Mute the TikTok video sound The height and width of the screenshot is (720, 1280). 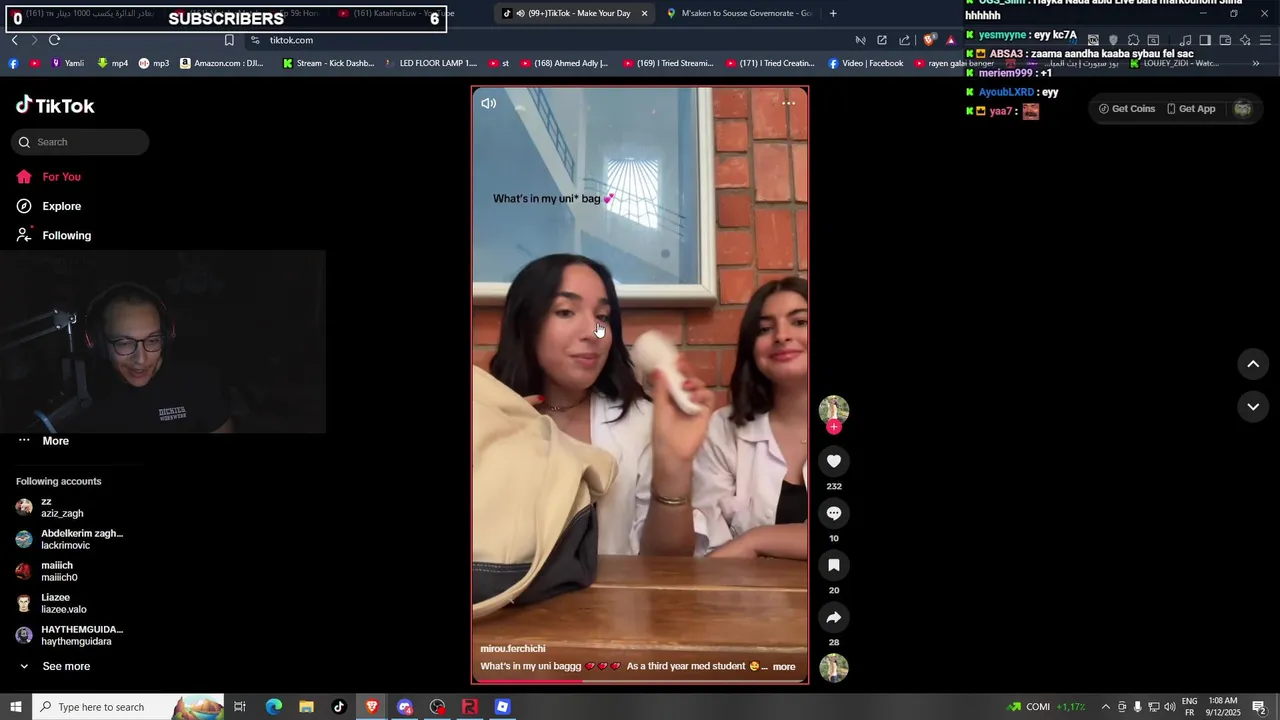tap(488, 103)
